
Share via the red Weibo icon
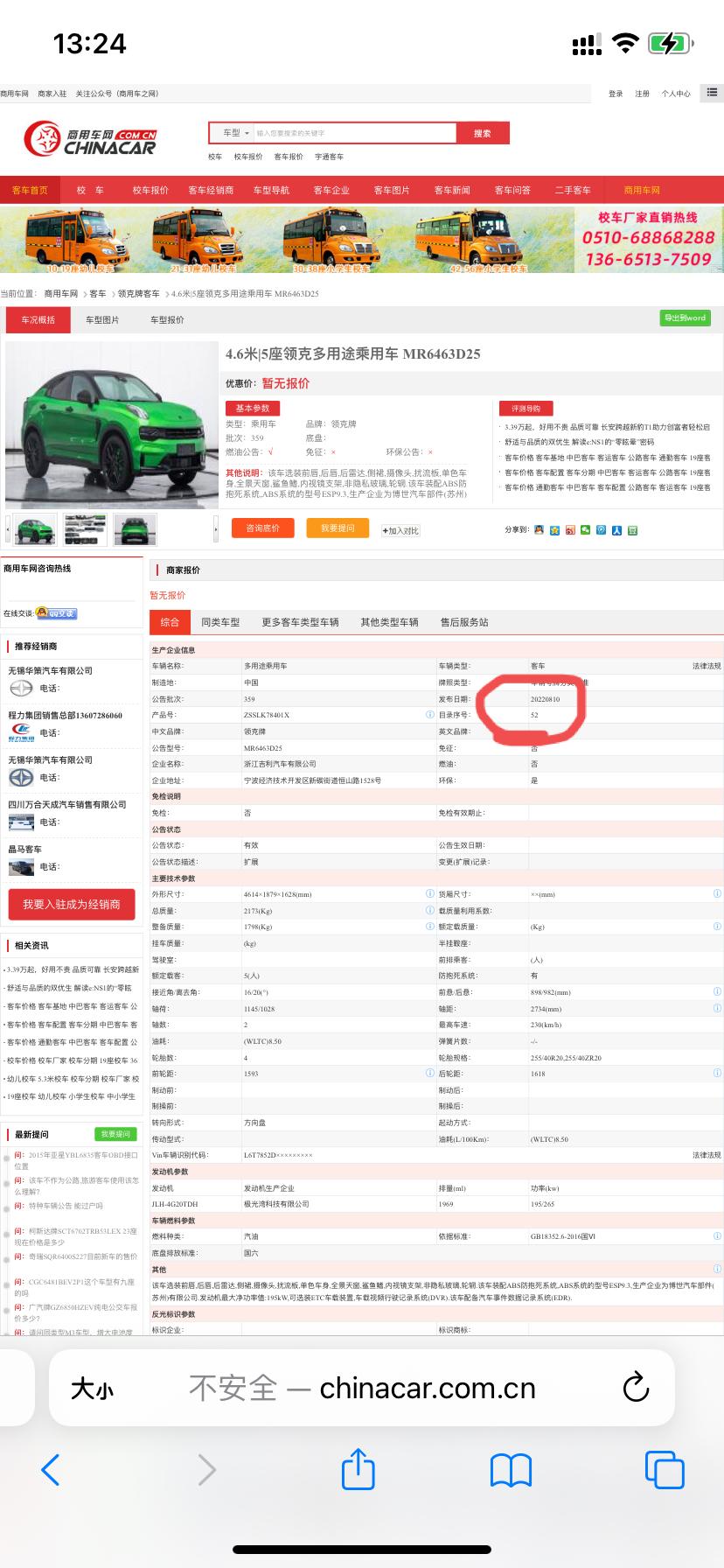pos(570,530)
